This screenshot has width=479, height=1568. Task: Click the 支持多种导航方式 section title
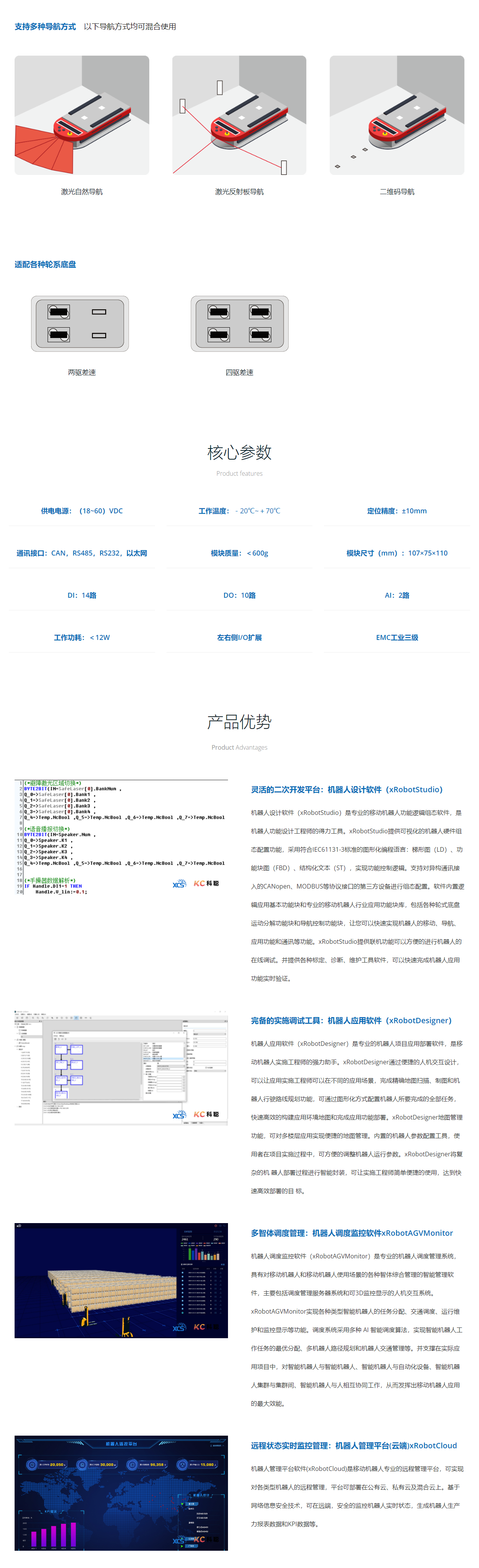(45, 26)
